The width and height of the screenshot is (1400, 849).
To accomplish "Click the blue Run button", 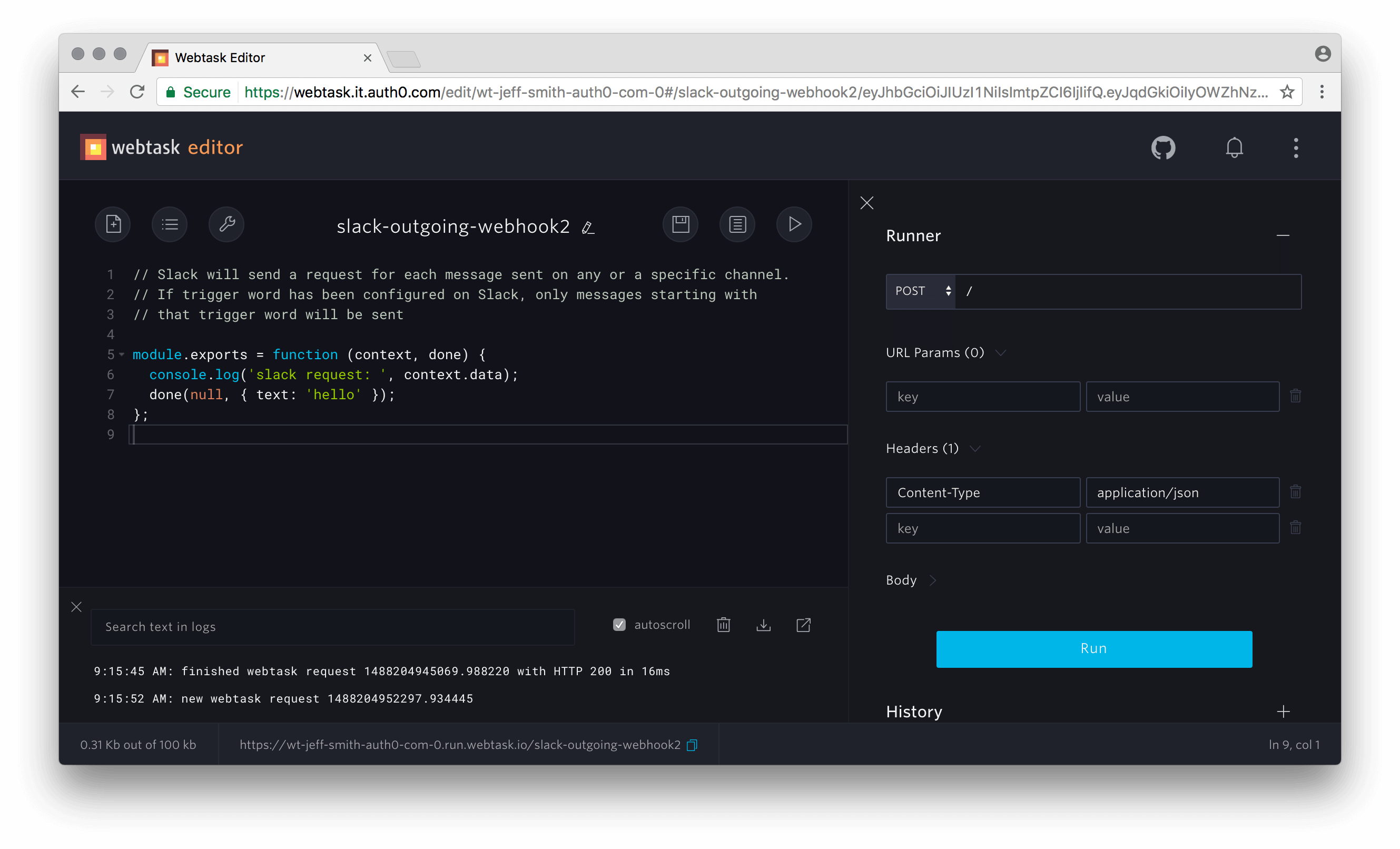I will coord(1094,649).
